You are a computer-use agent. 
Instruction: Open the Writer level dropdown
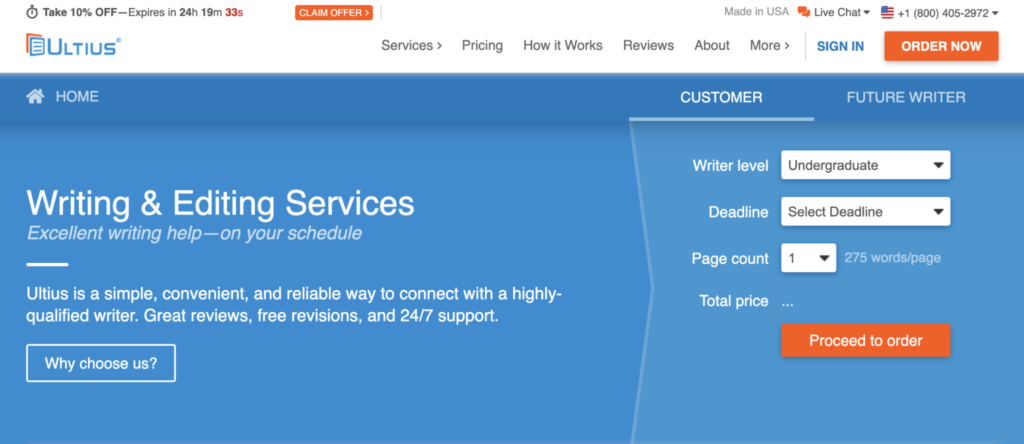click(x=865, y=165)
